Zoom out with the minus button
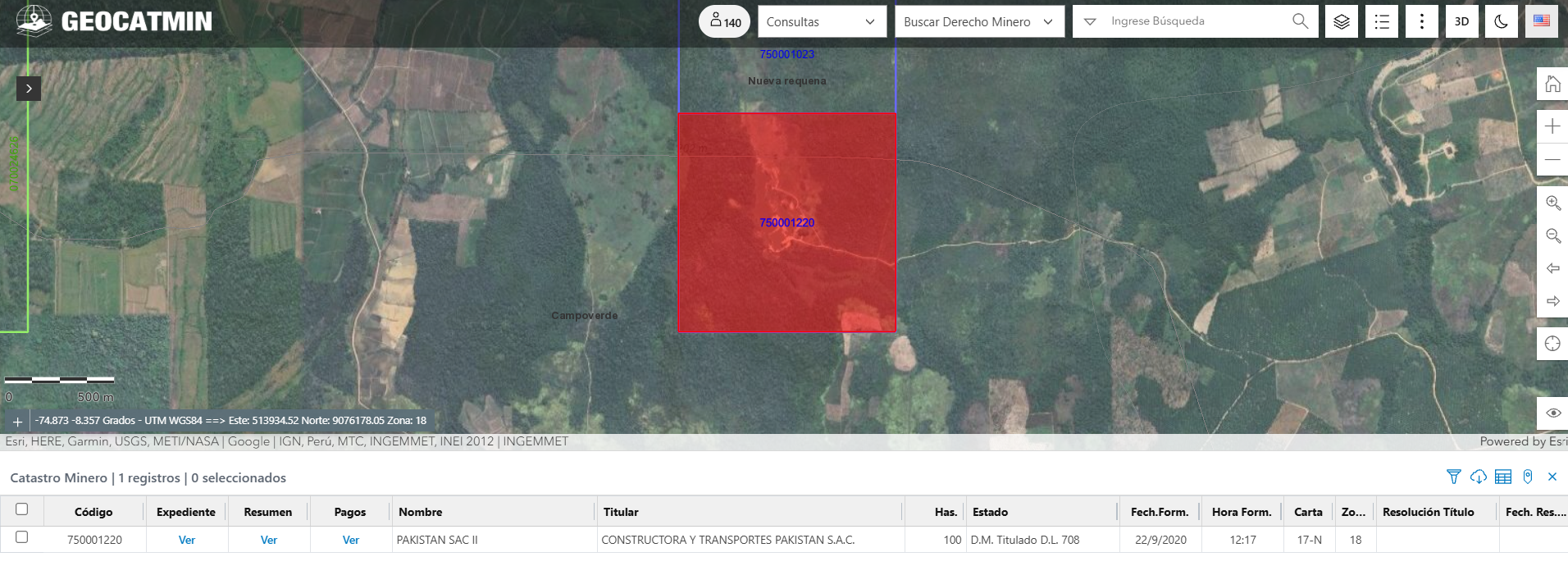Image resolution: width=1568 pixels, height=566 pixels. 1552,159
